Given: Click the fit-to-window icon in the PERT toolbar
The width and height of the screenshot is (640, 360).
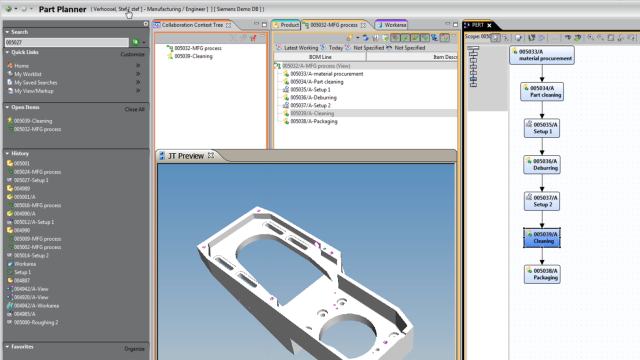Looking at the screenshot, I should (x=611, y=38).
